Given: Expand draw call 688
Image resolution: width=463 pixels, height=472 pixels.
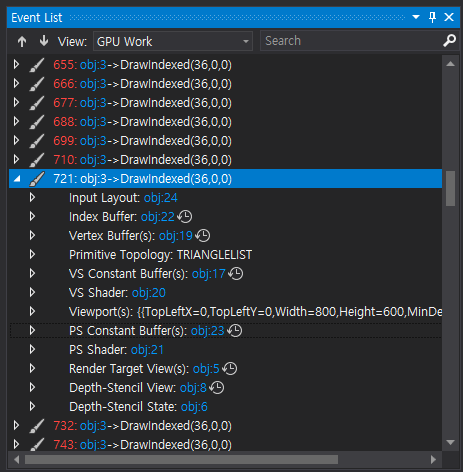Looking at the screenshot, I should 16,121.
